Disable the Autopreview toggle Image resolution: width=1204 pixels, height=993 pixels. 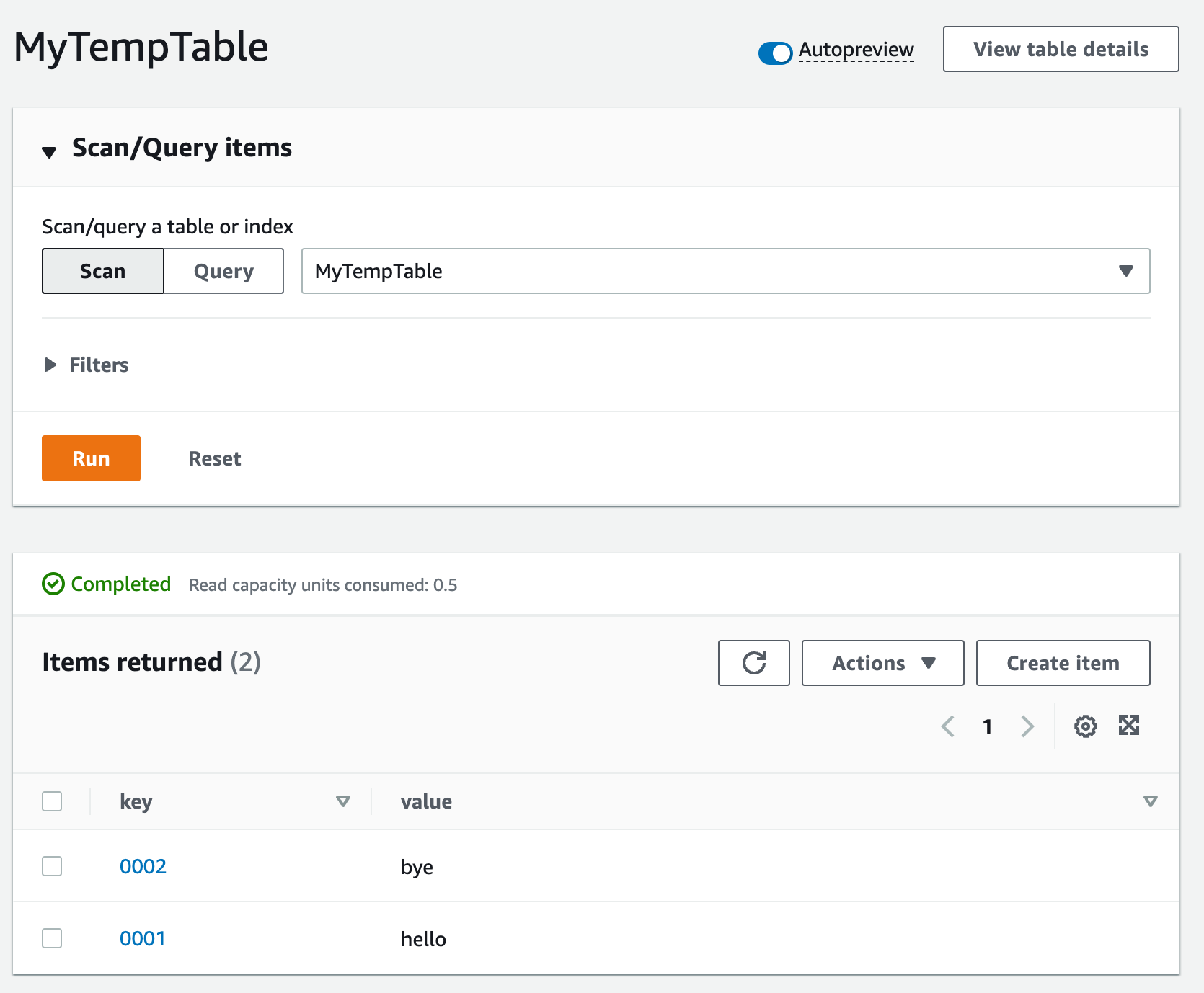point(775,53)
